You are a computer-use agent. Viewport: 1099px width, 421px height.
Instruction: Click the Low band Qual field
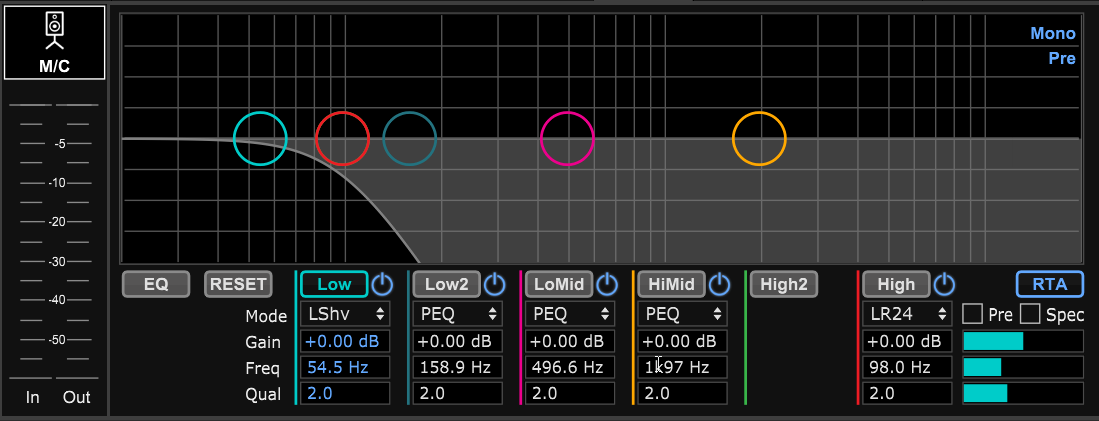(x=345, y=393)
